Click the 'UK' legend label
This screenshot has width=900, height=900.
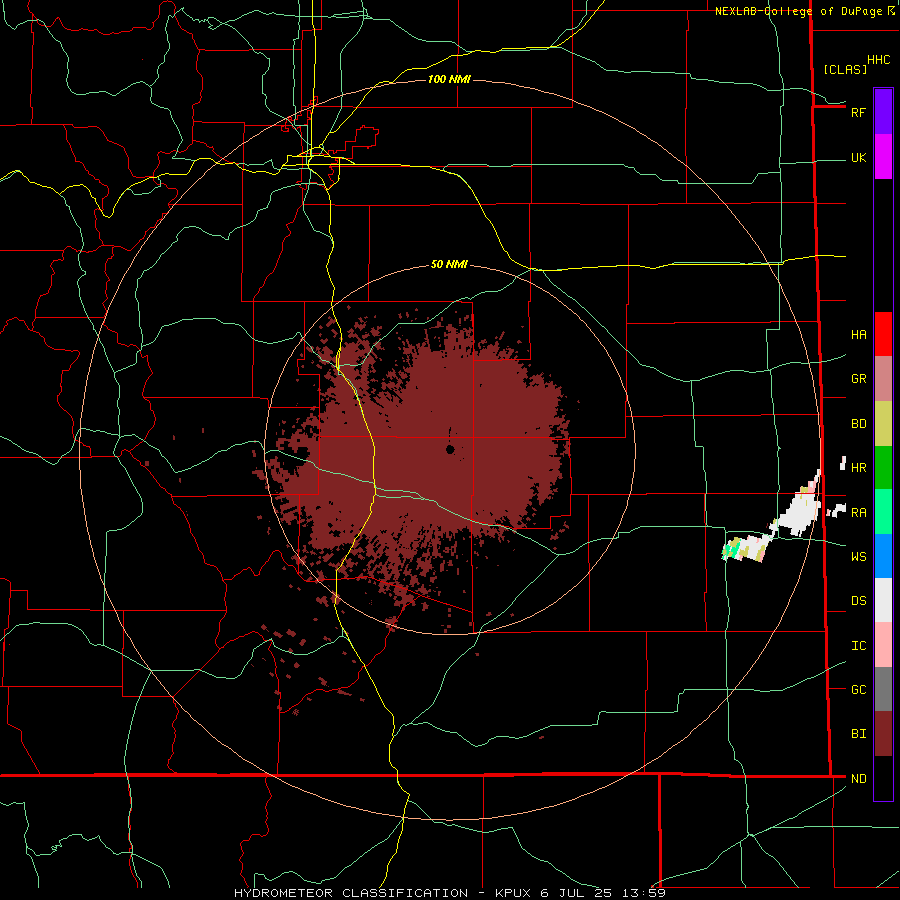[858, 158]
